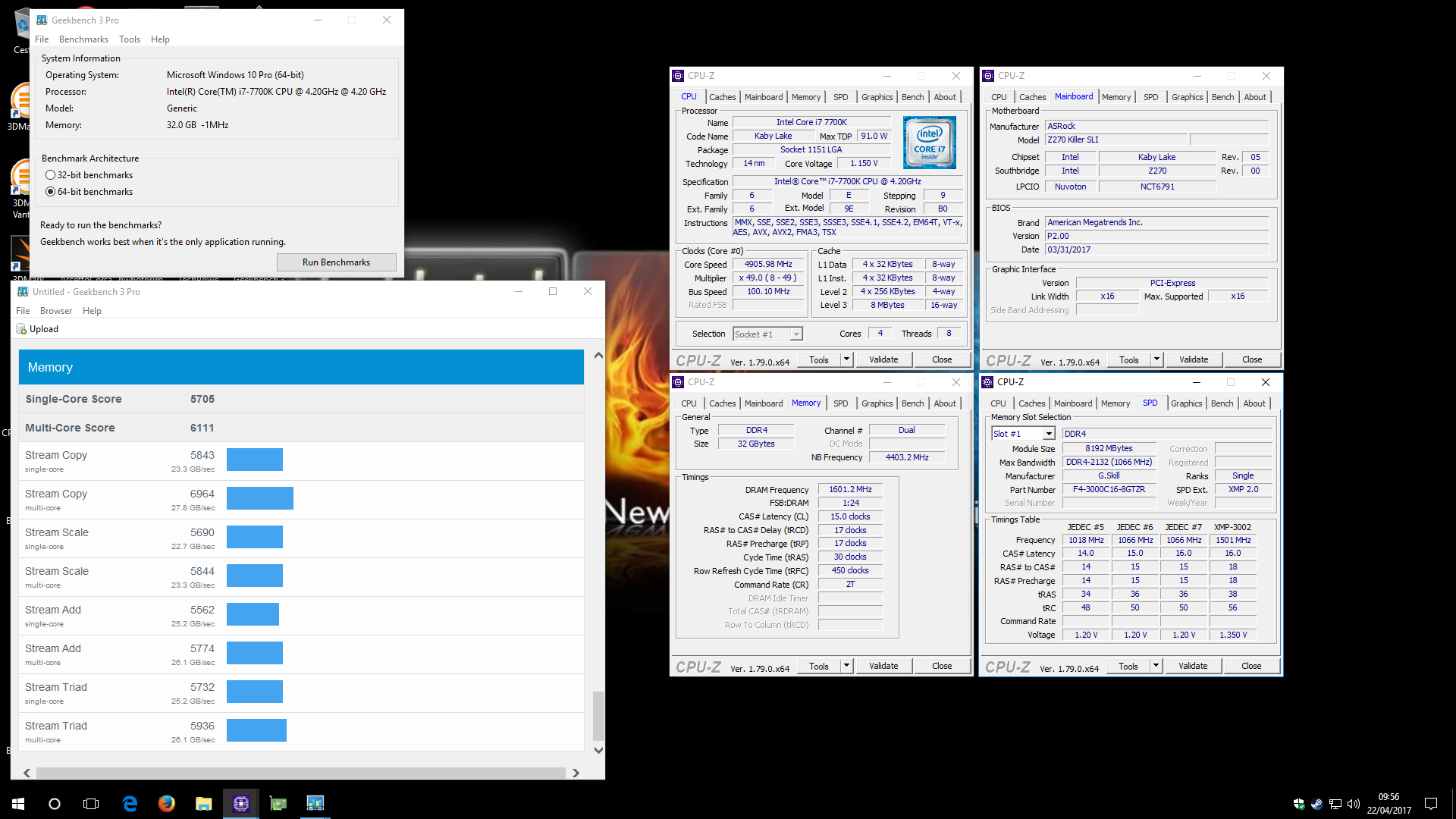This screenshot has height=819, width=1456.
Task: Open Help menu in results window
Action: click(x=92, y=311)
